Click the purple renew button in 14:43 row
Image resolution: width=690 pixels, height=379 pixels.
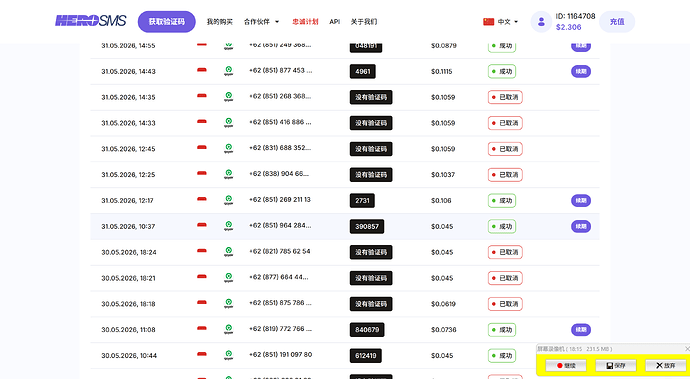click(x=581, y=71)
